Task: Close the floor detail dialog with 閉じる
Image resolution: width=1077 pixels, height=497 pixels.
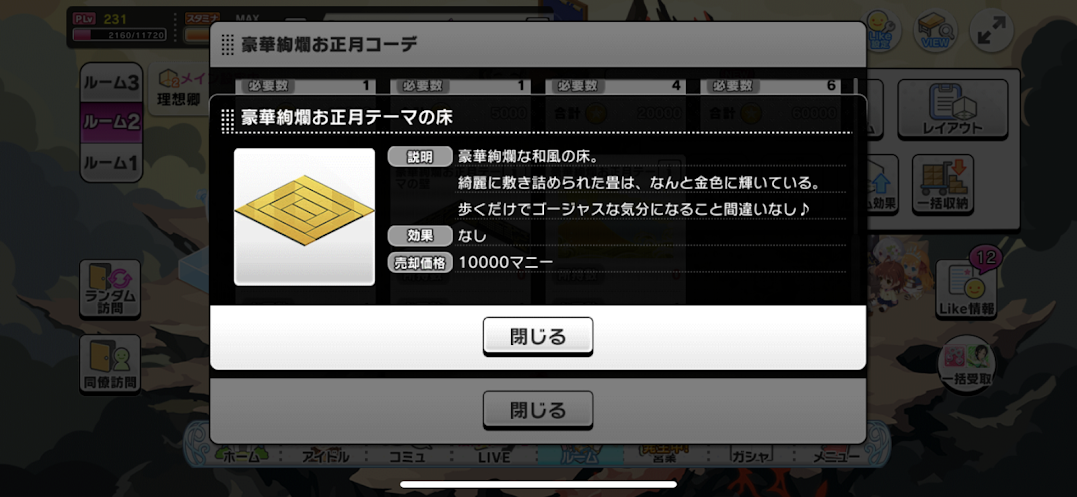Action: (x=538, y=336)
